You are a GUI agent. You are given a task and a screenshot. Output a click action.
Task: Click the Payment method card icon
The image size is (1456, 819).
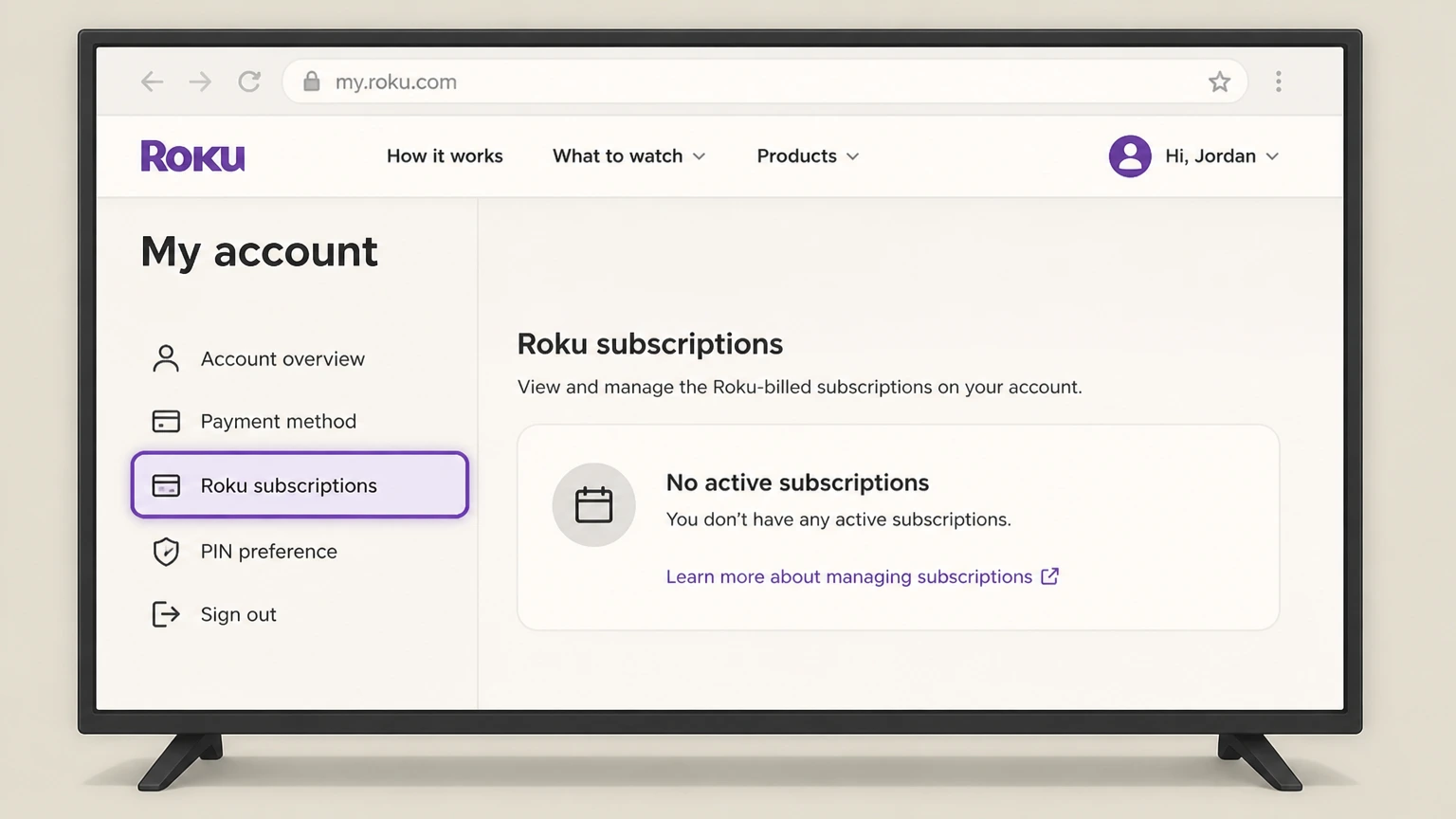(166, 421)
